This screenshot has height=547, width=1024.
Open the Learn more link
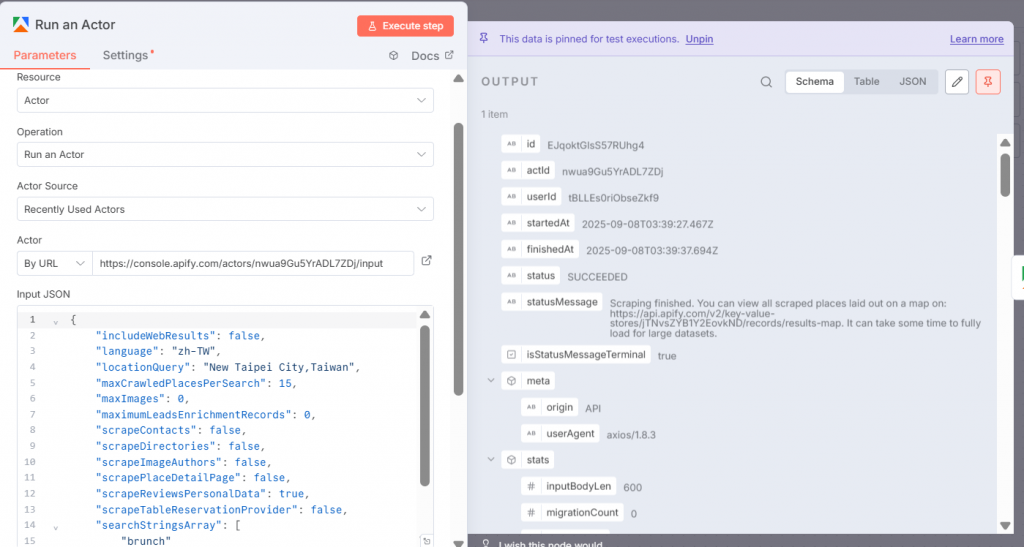[x=976, y=39]
